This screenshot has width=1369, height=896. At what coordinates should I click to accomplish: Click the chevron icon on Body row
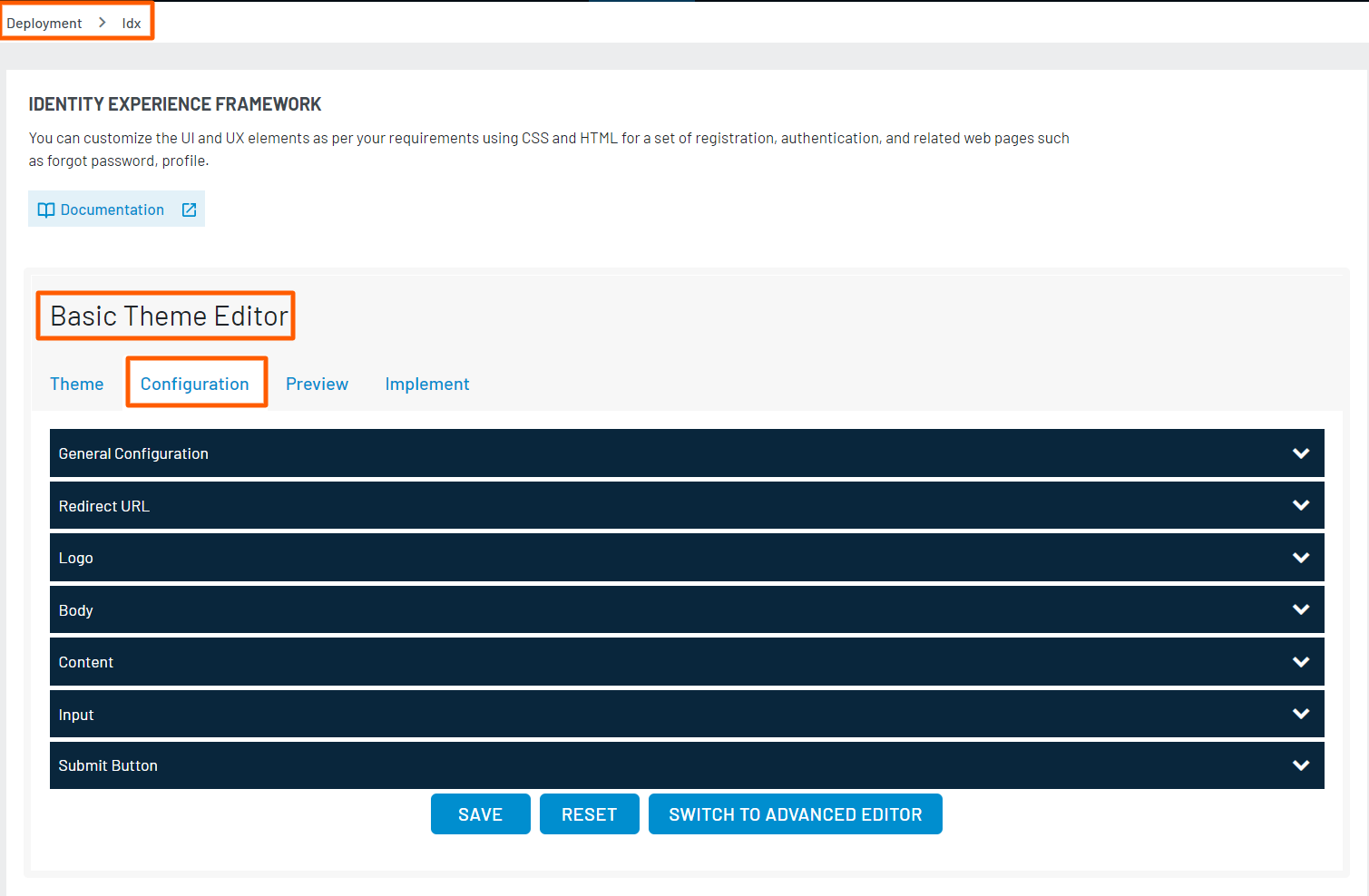click(1300, 609)
